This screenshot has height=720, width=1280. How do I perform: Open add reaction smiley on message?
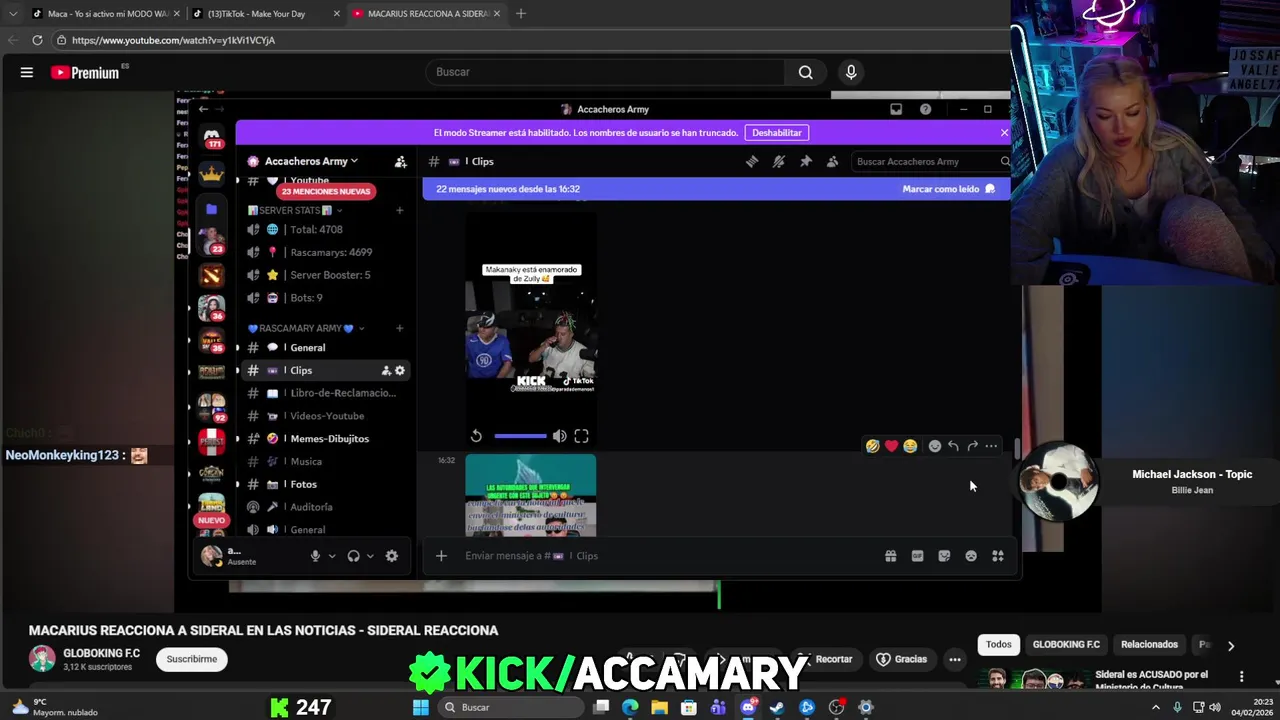[x=935, y=446]
